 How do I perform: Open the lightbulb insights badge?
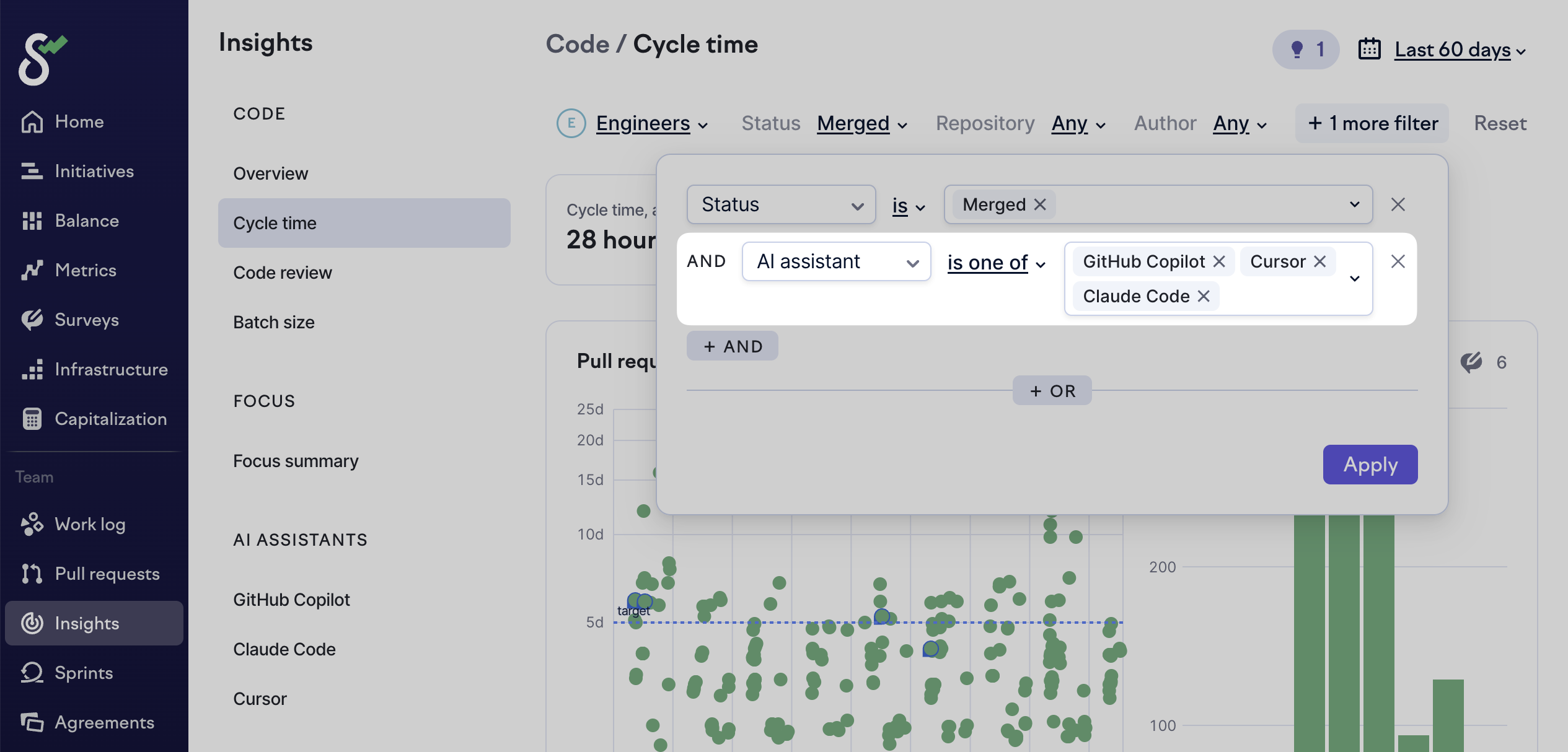pos(1305,50)
